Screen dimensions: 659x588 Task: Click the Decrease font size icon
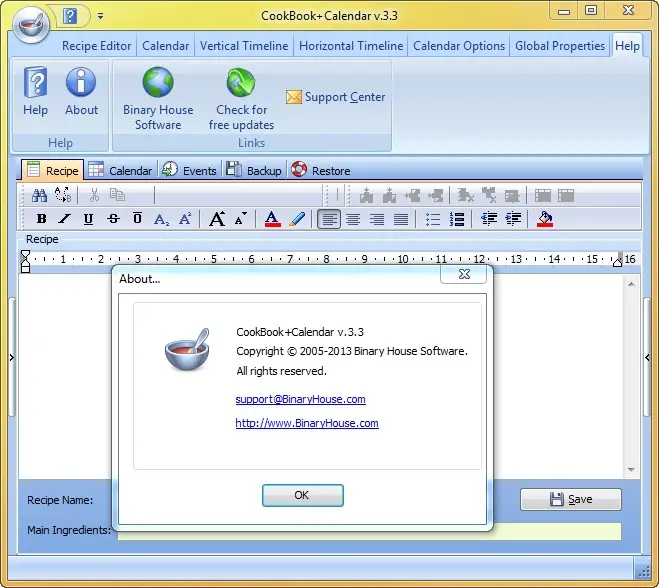pos(240,219)
